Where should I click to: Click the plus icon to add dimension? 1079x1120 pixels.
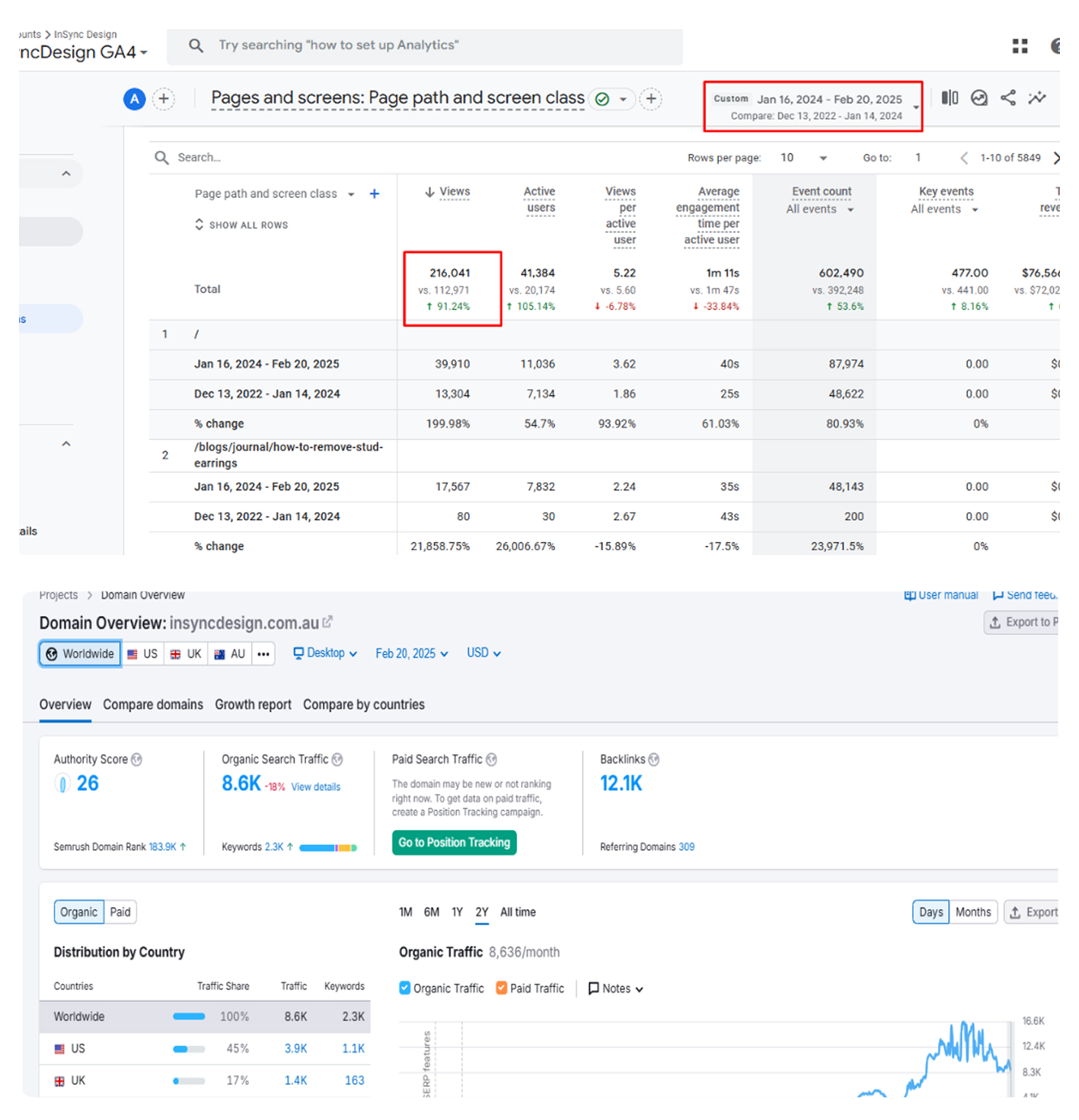374,194
